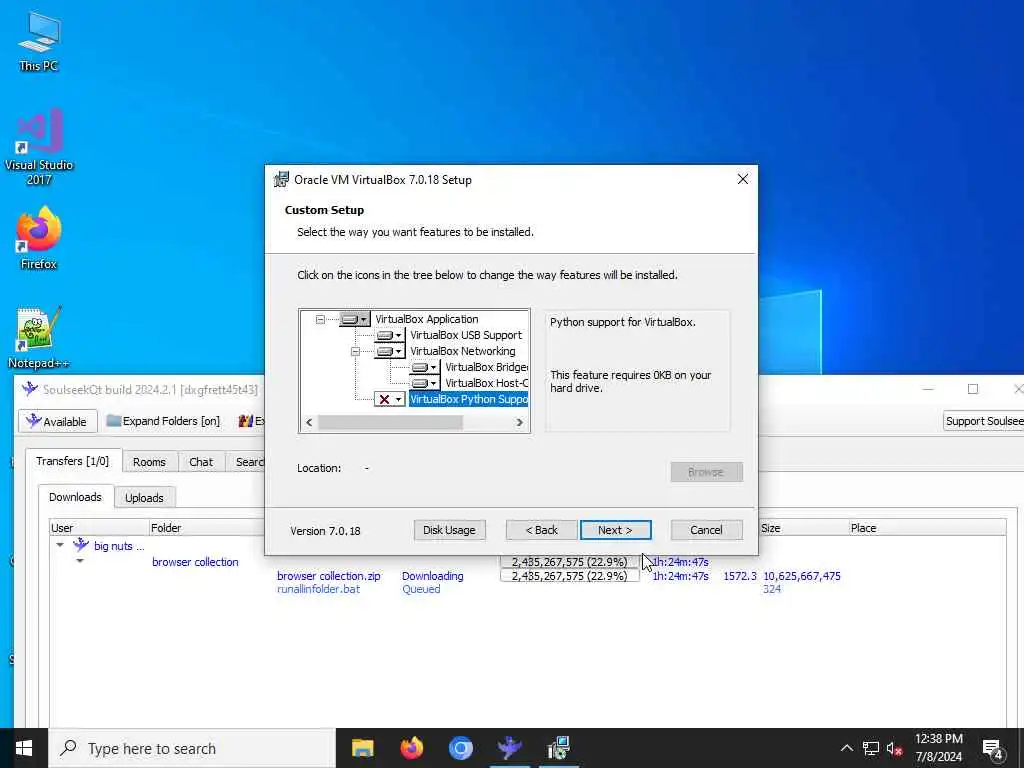Image resolution: width=1024 pixels, height=768 pixels.
Task: Click the browser collection folder progress bar
Action: 569,561
